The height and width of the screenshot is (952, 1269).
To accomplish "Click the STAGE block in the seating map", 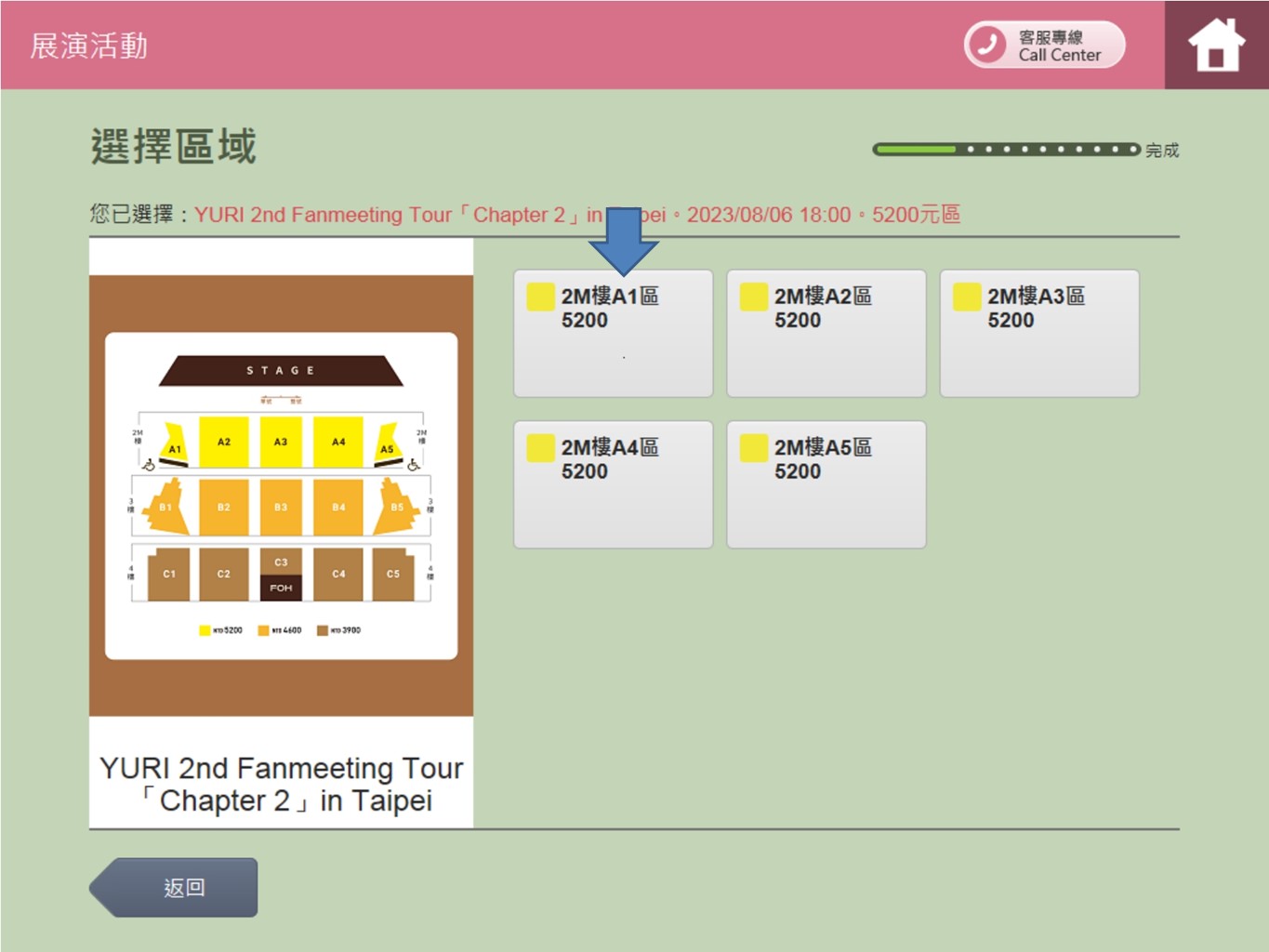I will 281,370.
